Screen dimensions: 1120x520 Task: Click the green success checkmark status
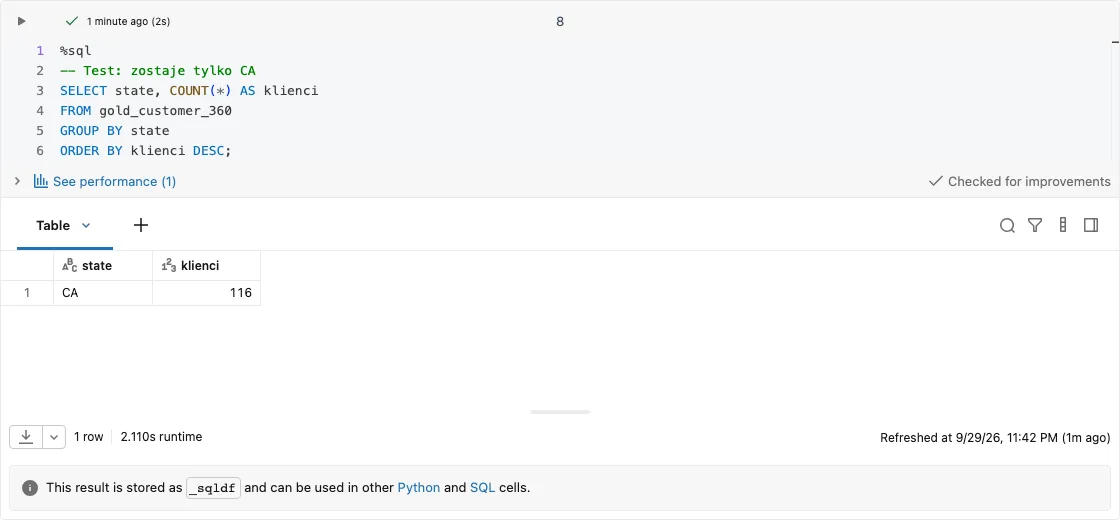(71, 21)
